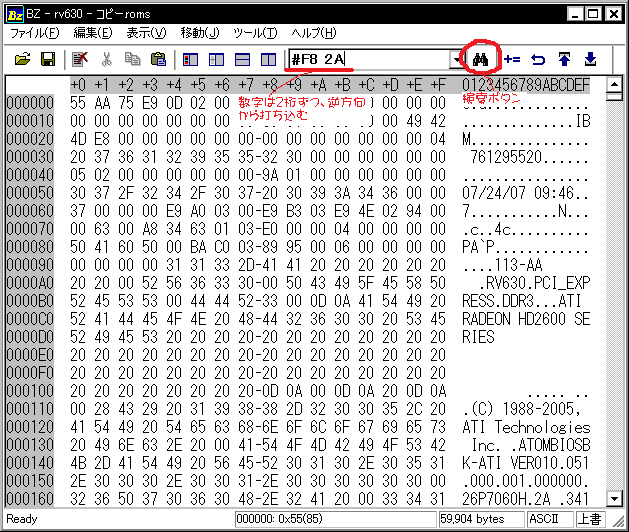Open a file with the folder icon
The width and height of the screenshot is (629, 532).
pos(23,59)
